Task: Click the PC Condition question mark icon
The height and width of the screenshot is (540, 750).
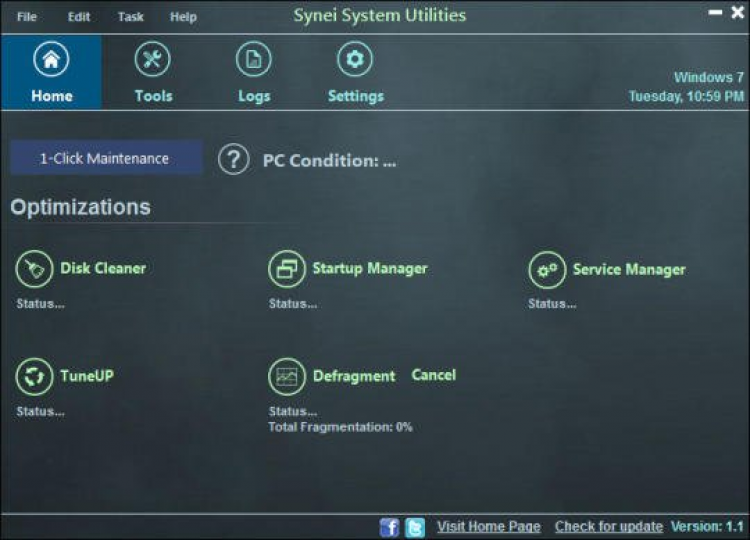Action: point(233,159)
